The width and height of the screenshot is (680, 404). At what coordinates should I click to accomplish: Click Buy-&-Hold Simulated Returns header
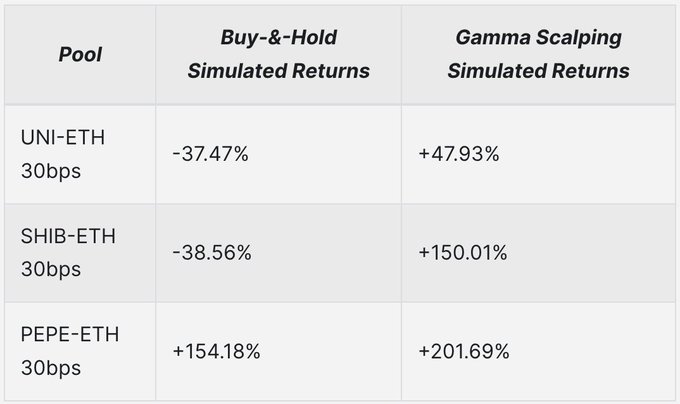(x=278, y=56)
